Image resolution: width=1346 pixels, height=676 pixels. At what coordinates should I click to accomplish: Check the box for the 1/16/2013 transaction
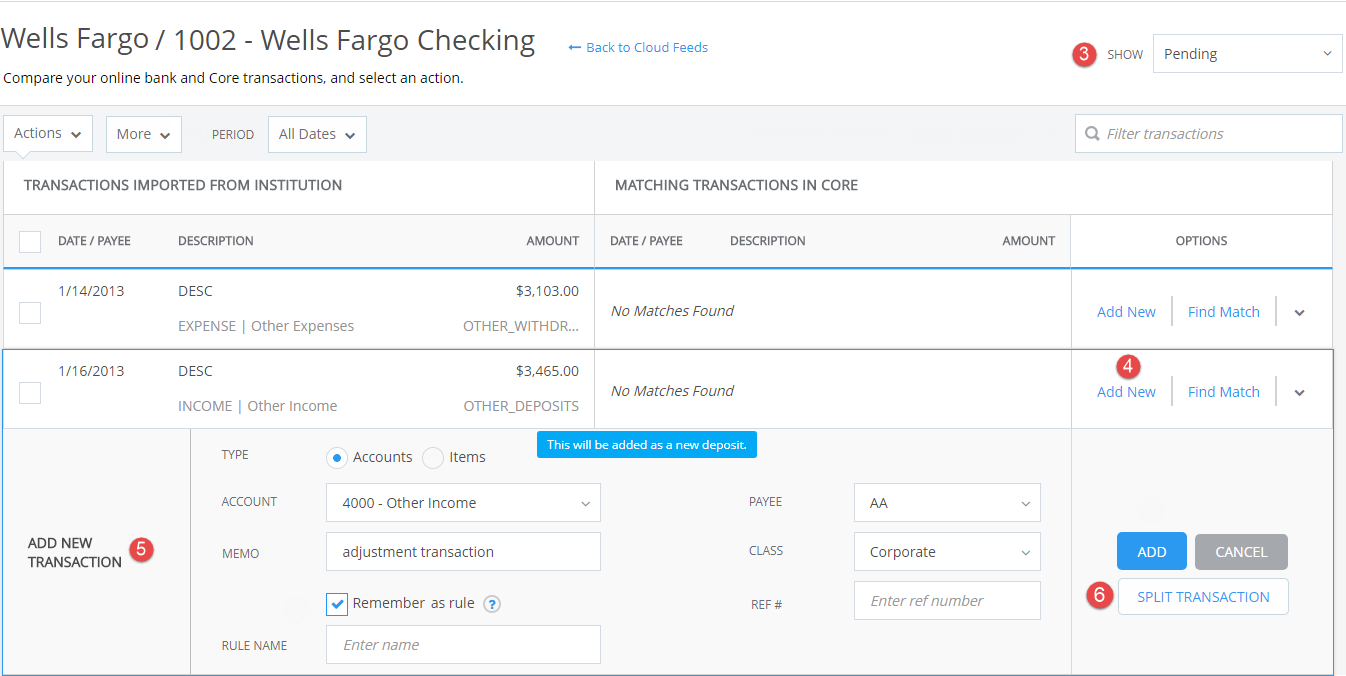point(30,393)
